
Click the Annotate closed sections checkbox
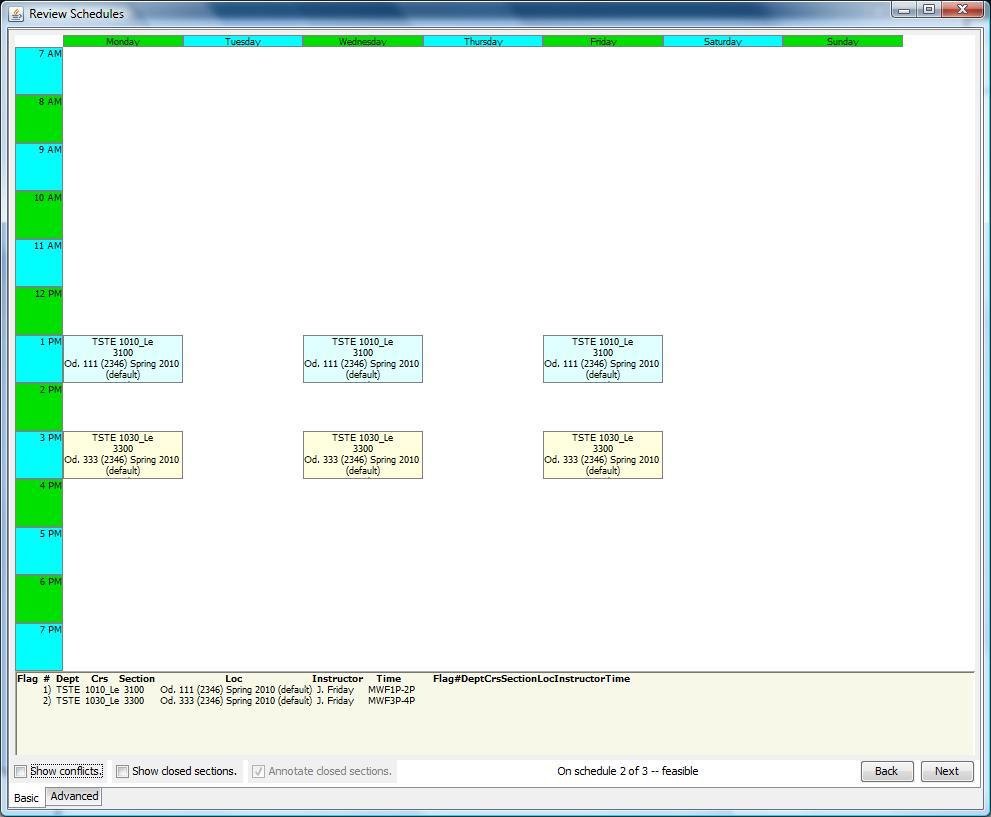[x=258, y=771]
